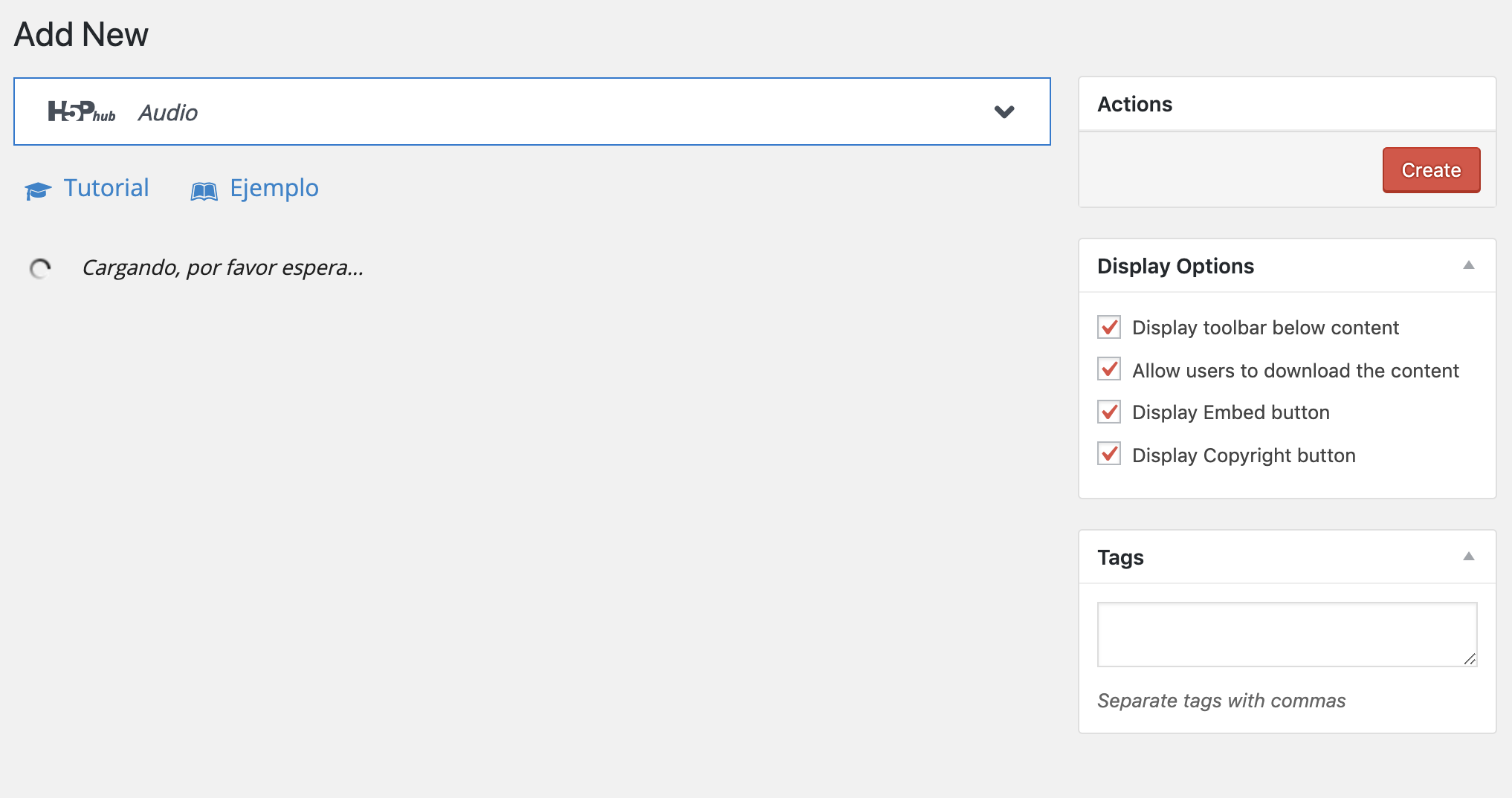Toggle the Display Embed button checkbox
The image size is (1512, 798).
pyautogui.click(x=1109, y=412)
